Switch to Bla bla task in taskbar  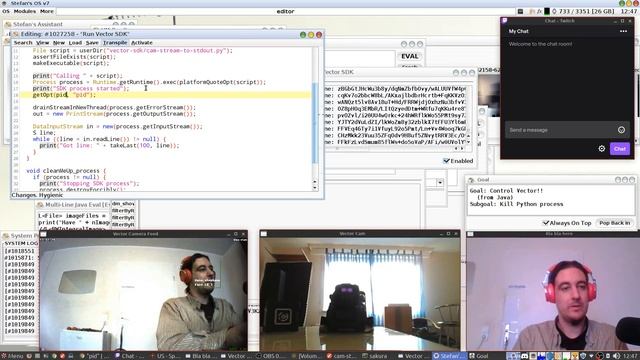click(201, 356)
